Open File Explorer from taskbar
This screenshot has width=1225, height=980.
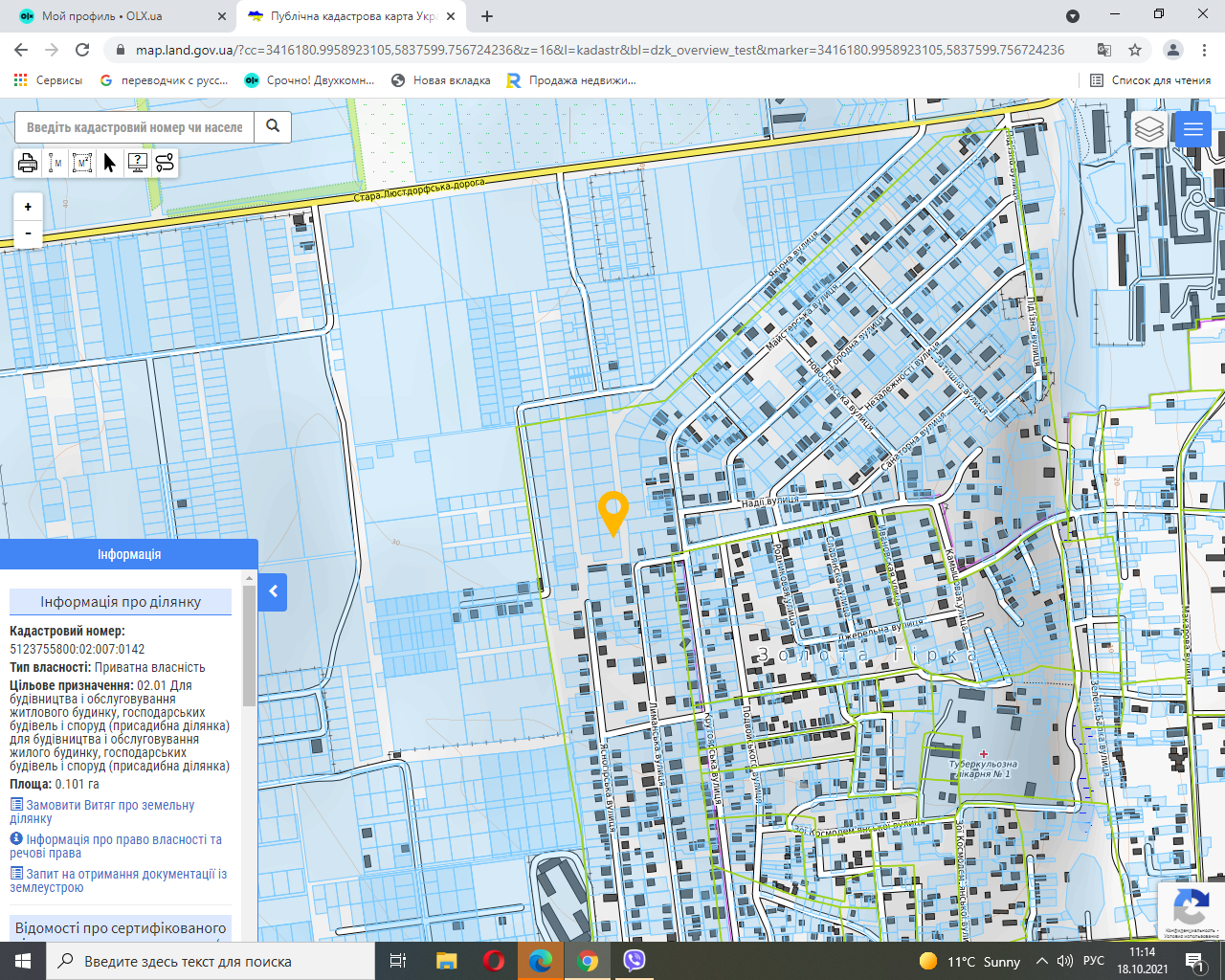[446, 961]
